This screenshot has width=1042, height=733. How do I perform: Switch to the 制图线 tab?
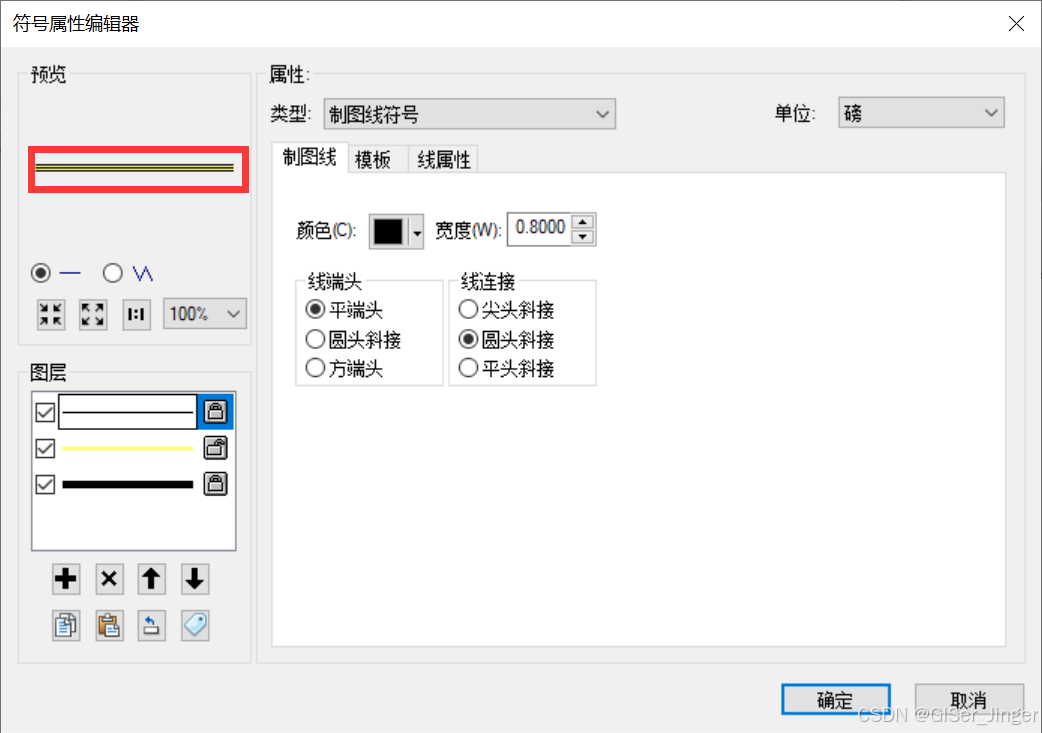point(310,157)
